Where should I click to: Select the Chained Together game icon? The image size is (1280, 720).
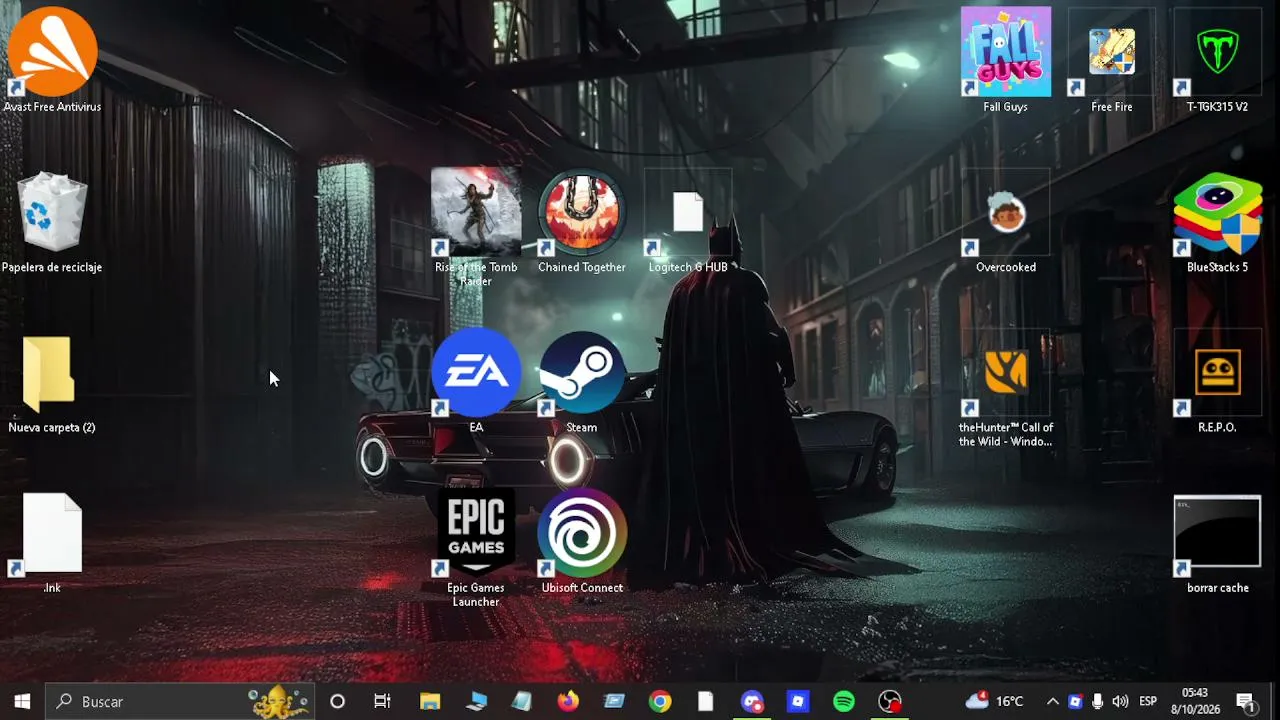(x=582, y=222)
